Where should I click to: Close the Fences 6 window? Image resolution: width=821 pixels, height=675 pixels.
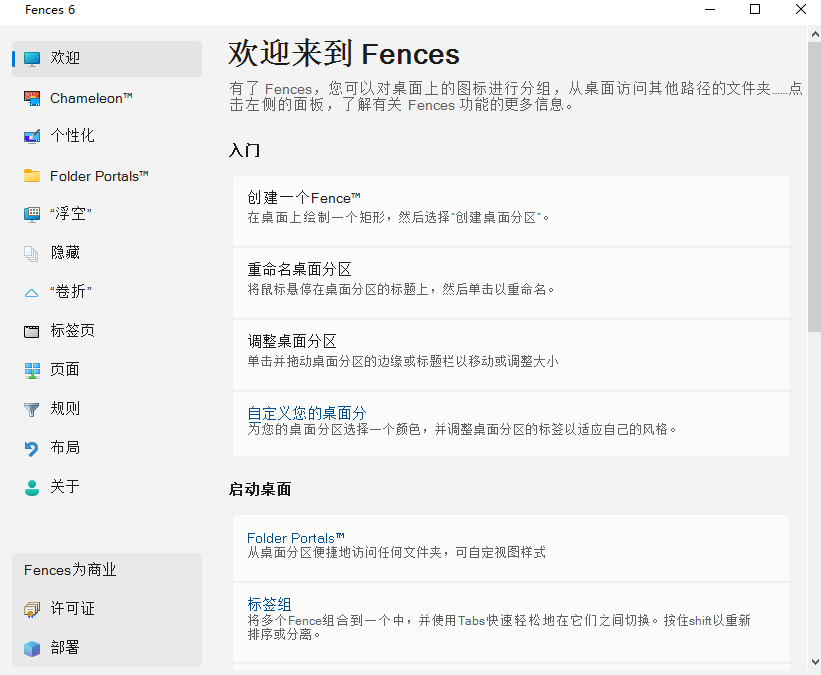pyautogui.click(x=801, y=9)
